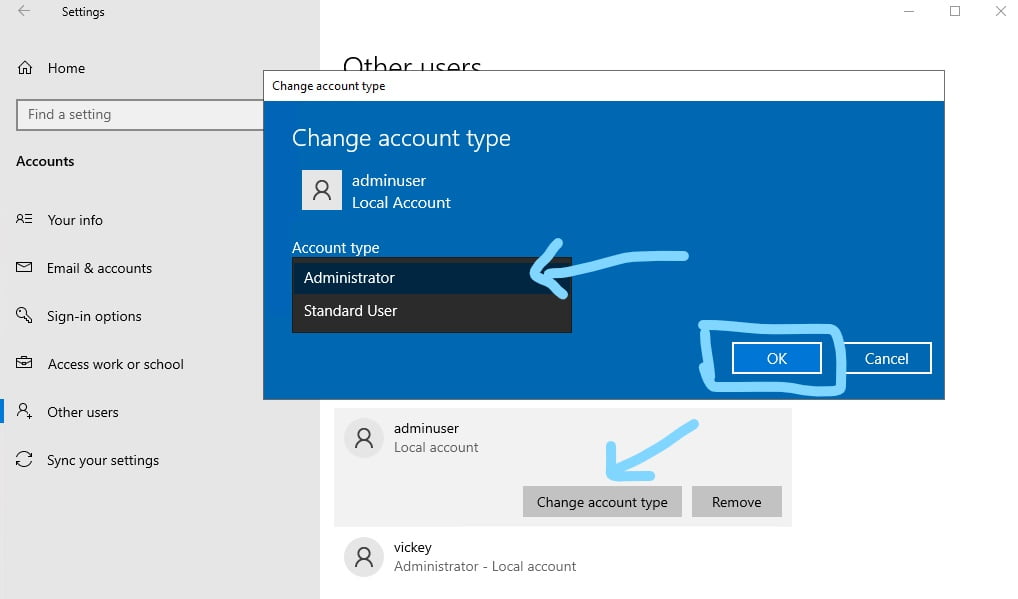The height and width of the screenshot is (599, 1018).
Task: Click the Other users person-plus icon
Action: coord(24,411)
